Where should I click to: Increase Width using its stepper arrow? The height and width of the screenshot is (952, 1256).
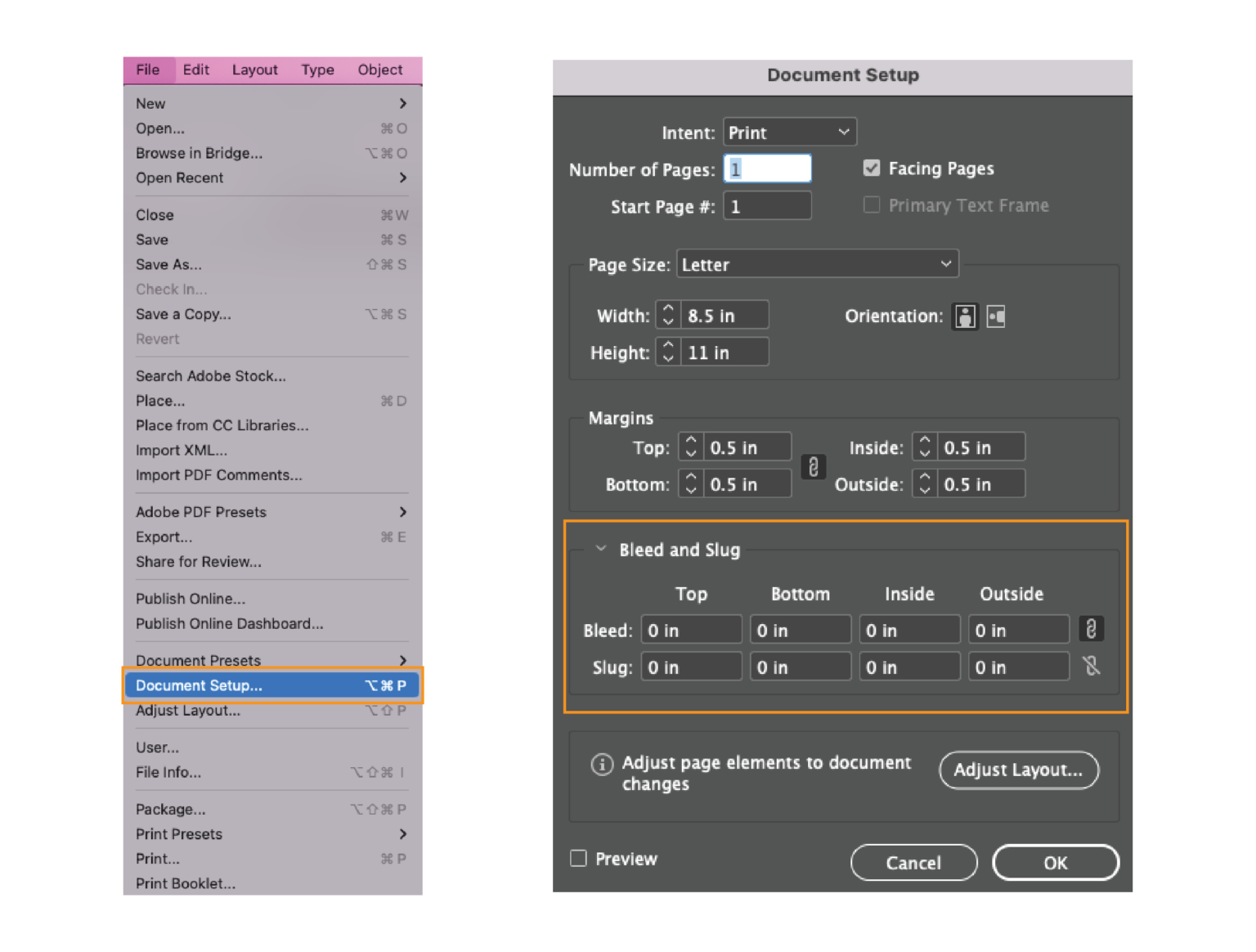point(667,311)
